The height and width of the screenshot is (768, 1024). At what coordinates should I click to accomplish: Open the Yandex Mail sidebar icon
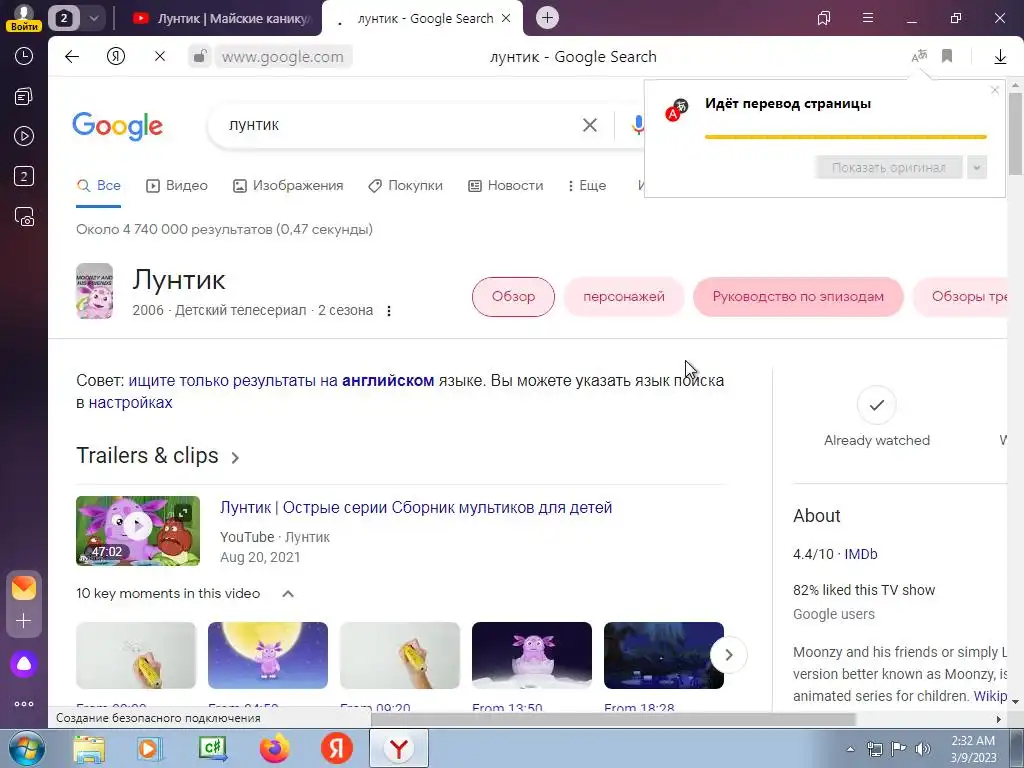tap(24, 588)
